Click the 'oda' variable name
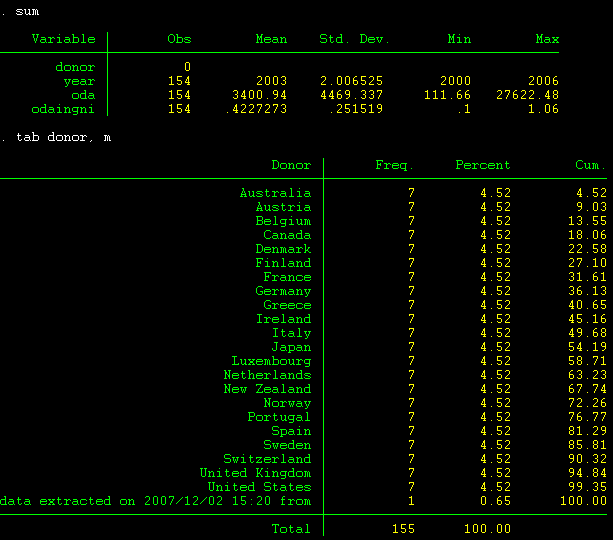This screenshot has height=540, width=613. click(83, 95)
